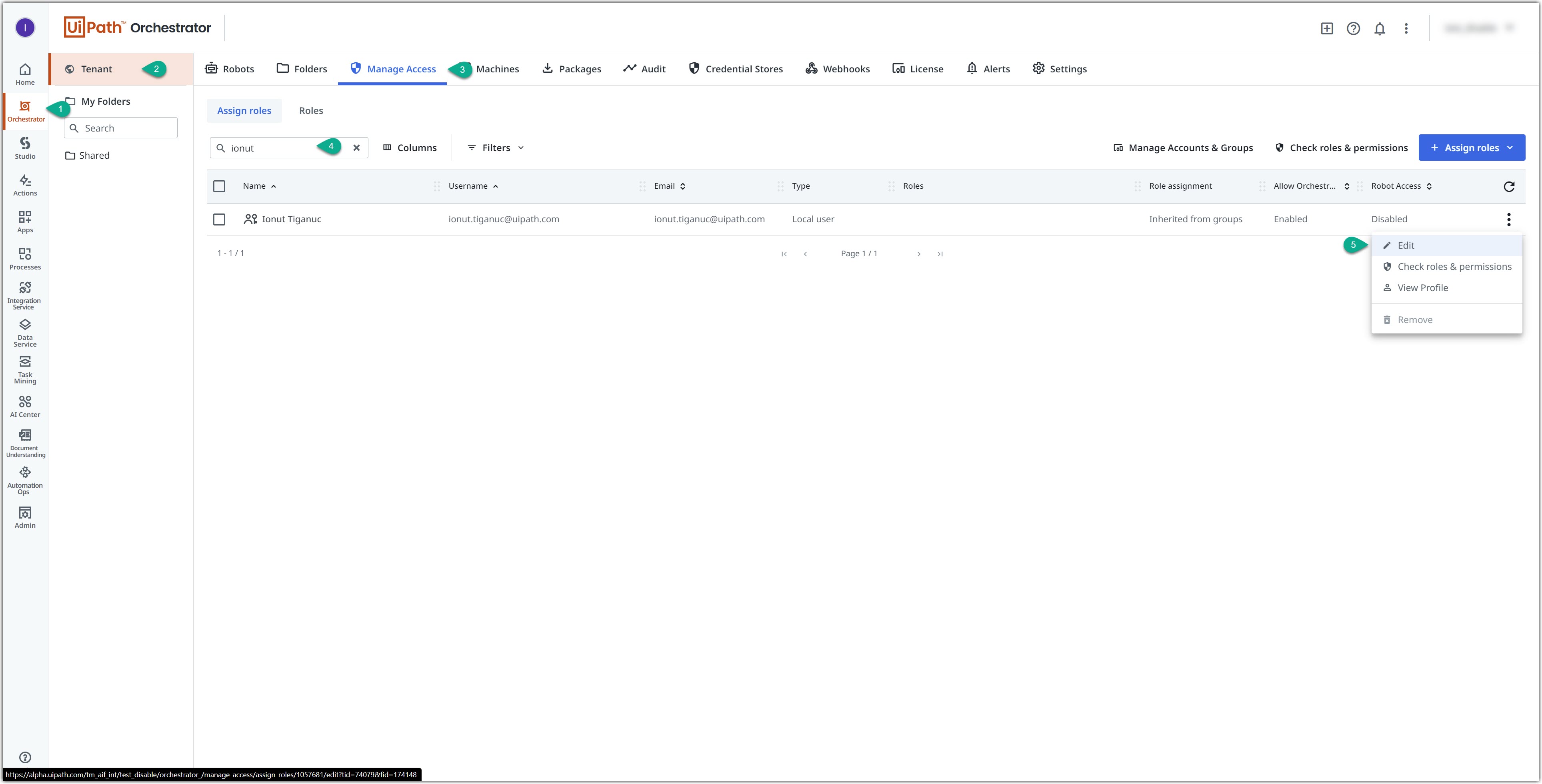This screenshot has height=784, width=1542.
Task: Go to the last page arrow
Action: (x=940, y=254)
